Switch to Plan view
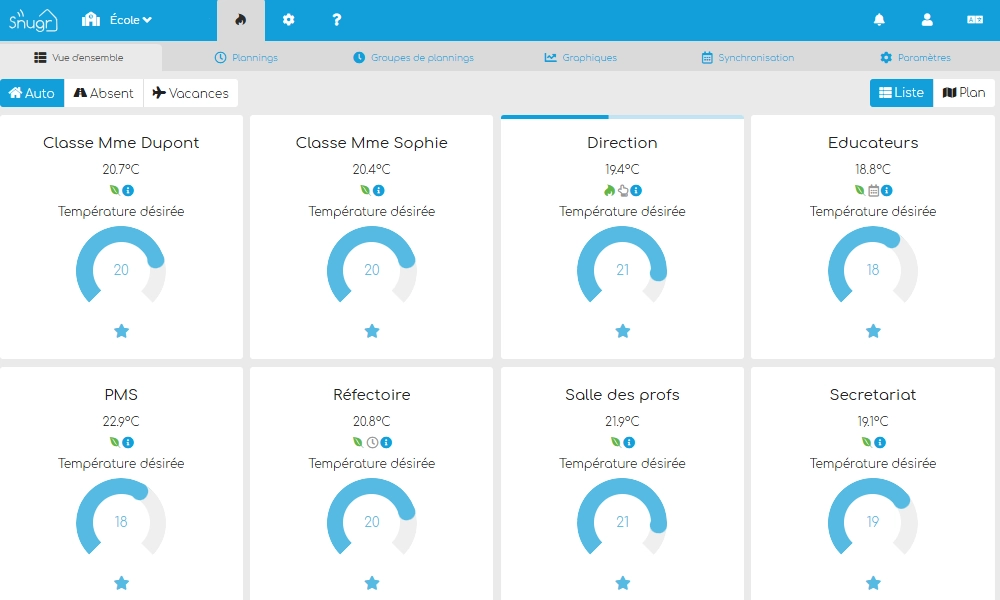The image size is (1000, 600). pos(964,92)
